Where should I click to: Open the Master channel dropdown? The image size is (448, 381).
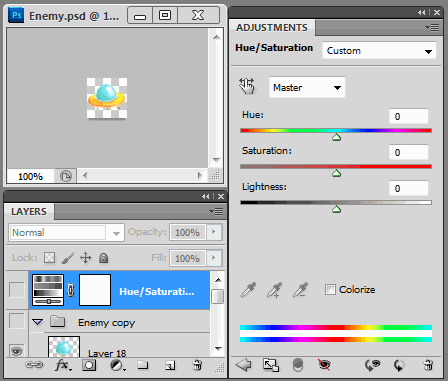[307, 87]
